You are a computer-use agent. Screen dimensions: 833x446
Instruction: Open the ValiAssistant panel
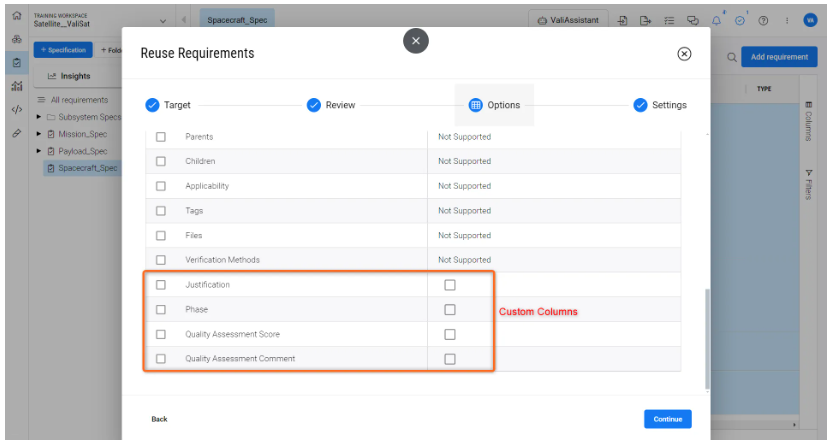[568, 20]
